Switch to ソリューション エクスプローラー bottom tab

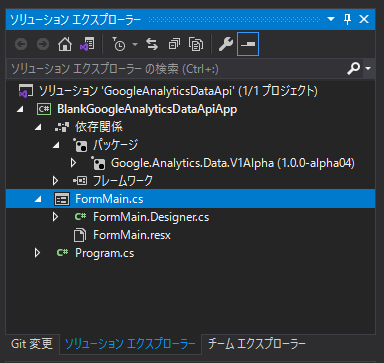tap(130, 344)
